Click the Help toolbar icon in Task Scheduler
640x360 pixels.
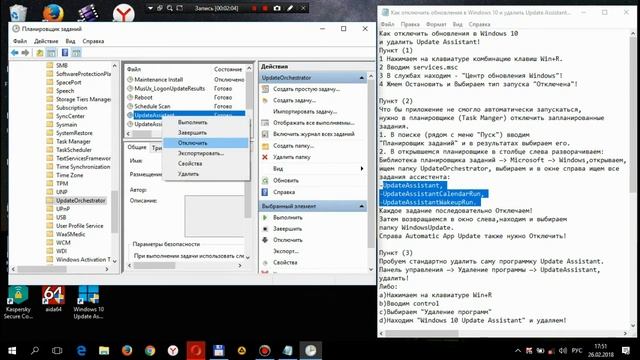tap(64, 53)
